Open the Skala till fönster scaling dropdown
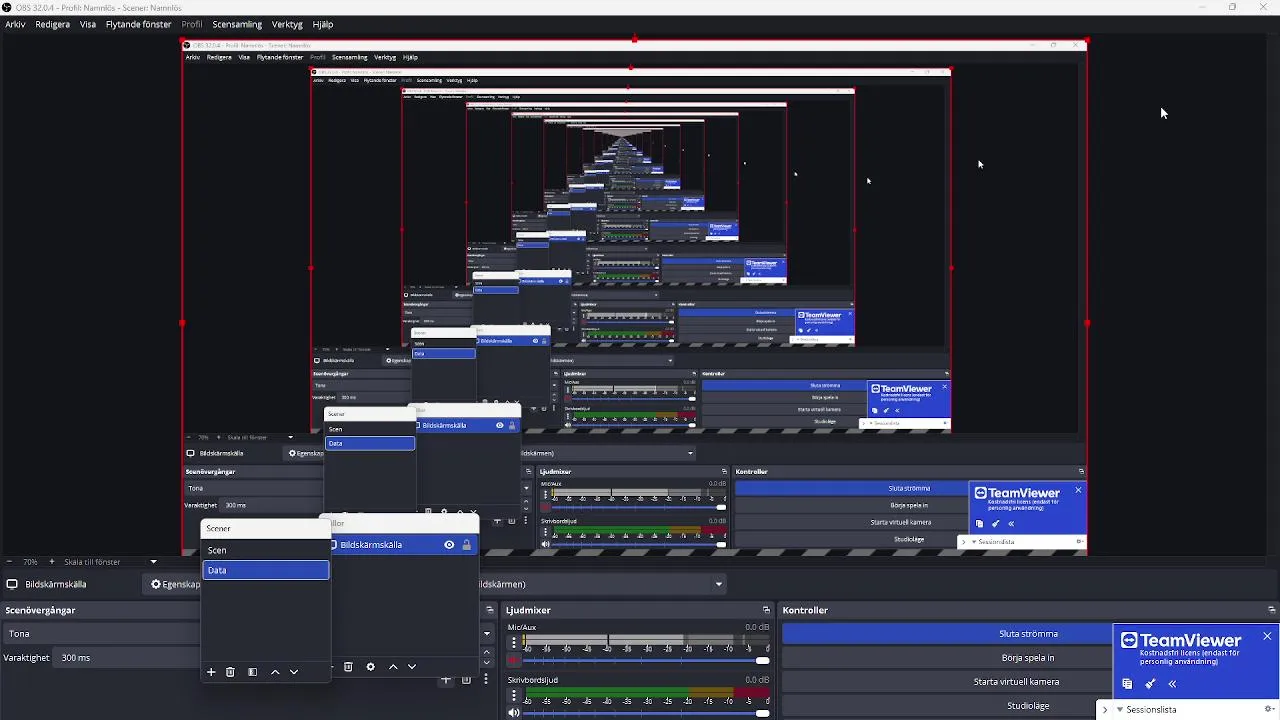This screenshot has width=1280, height=720. pos(110,562)
